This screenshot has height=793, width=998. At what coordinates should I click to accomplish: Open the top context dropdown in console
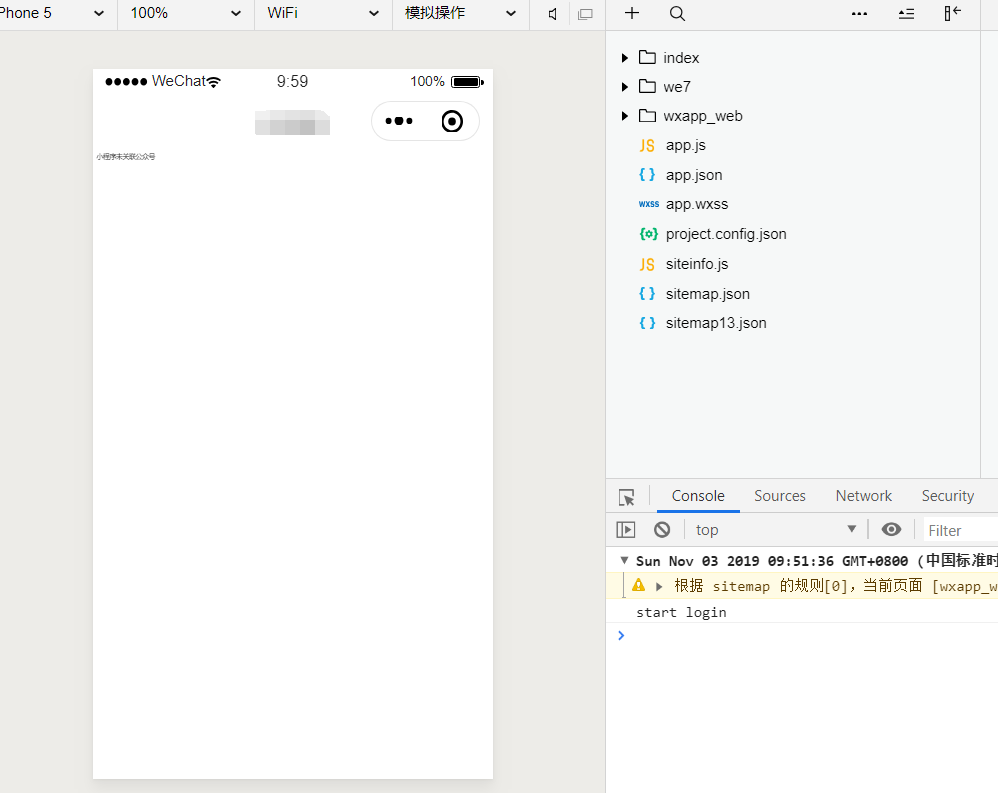(x=776, y=530)
